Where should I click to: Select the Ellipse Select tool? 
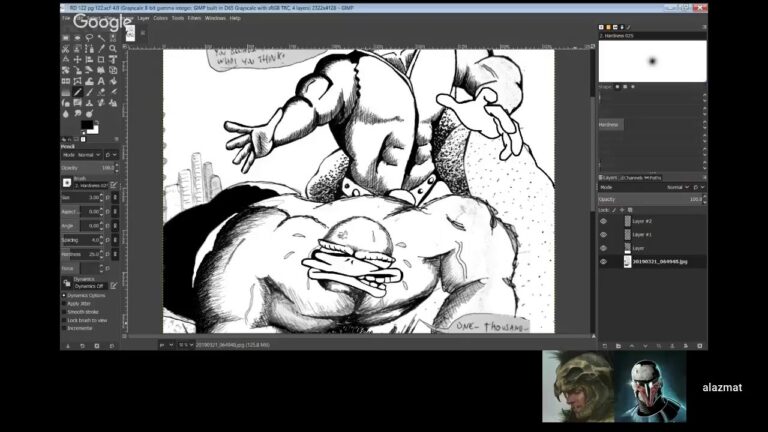pos(77,38)
